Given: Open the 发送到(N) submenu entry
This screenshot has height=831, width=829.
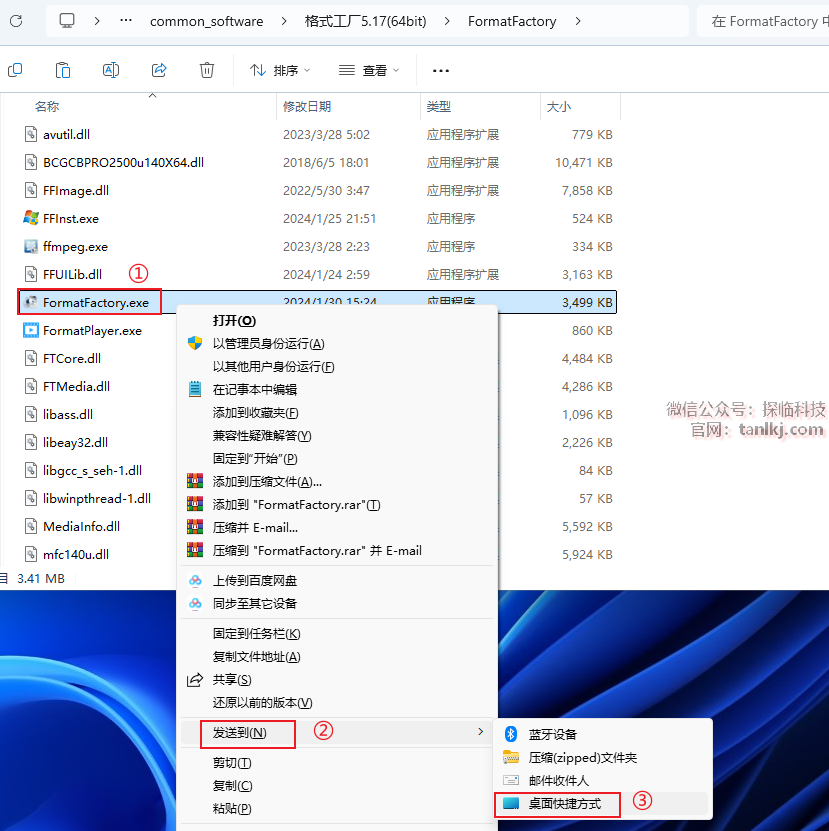Looking at the screenshot, I should pos(240,733).
